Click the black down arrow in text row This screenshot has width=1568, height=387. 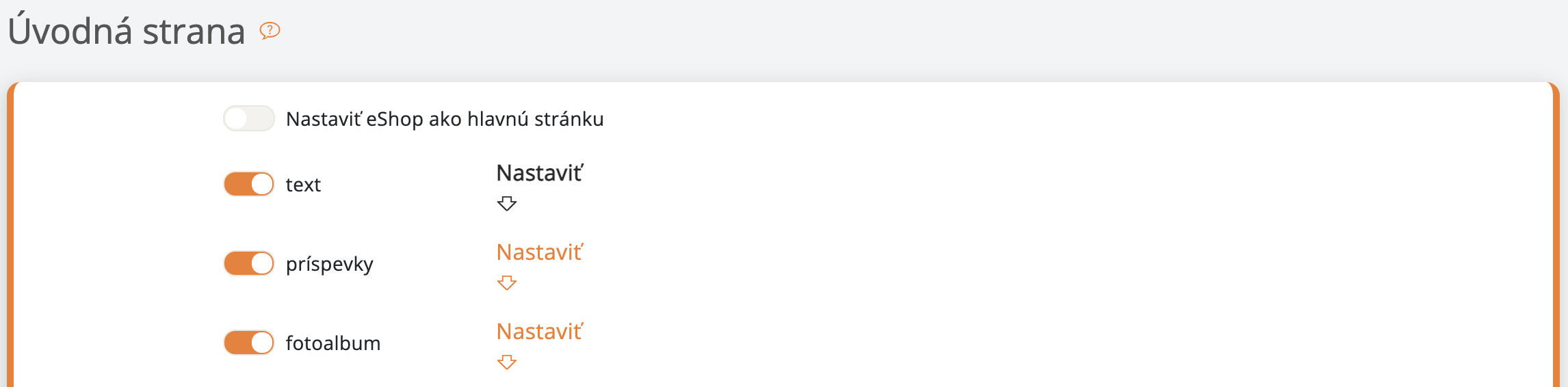507,203
